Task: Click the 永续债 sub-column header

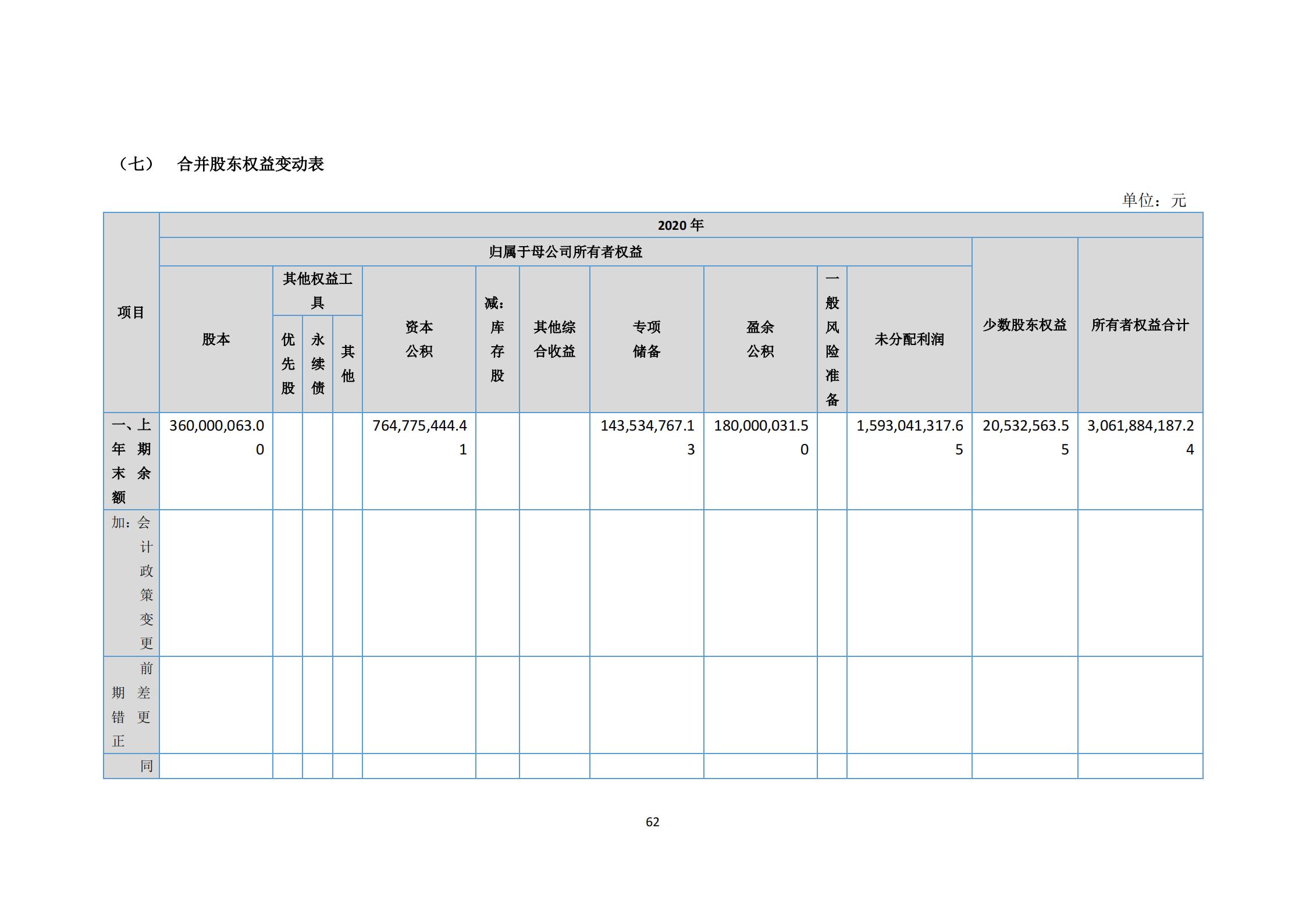Action: [318, 364]
